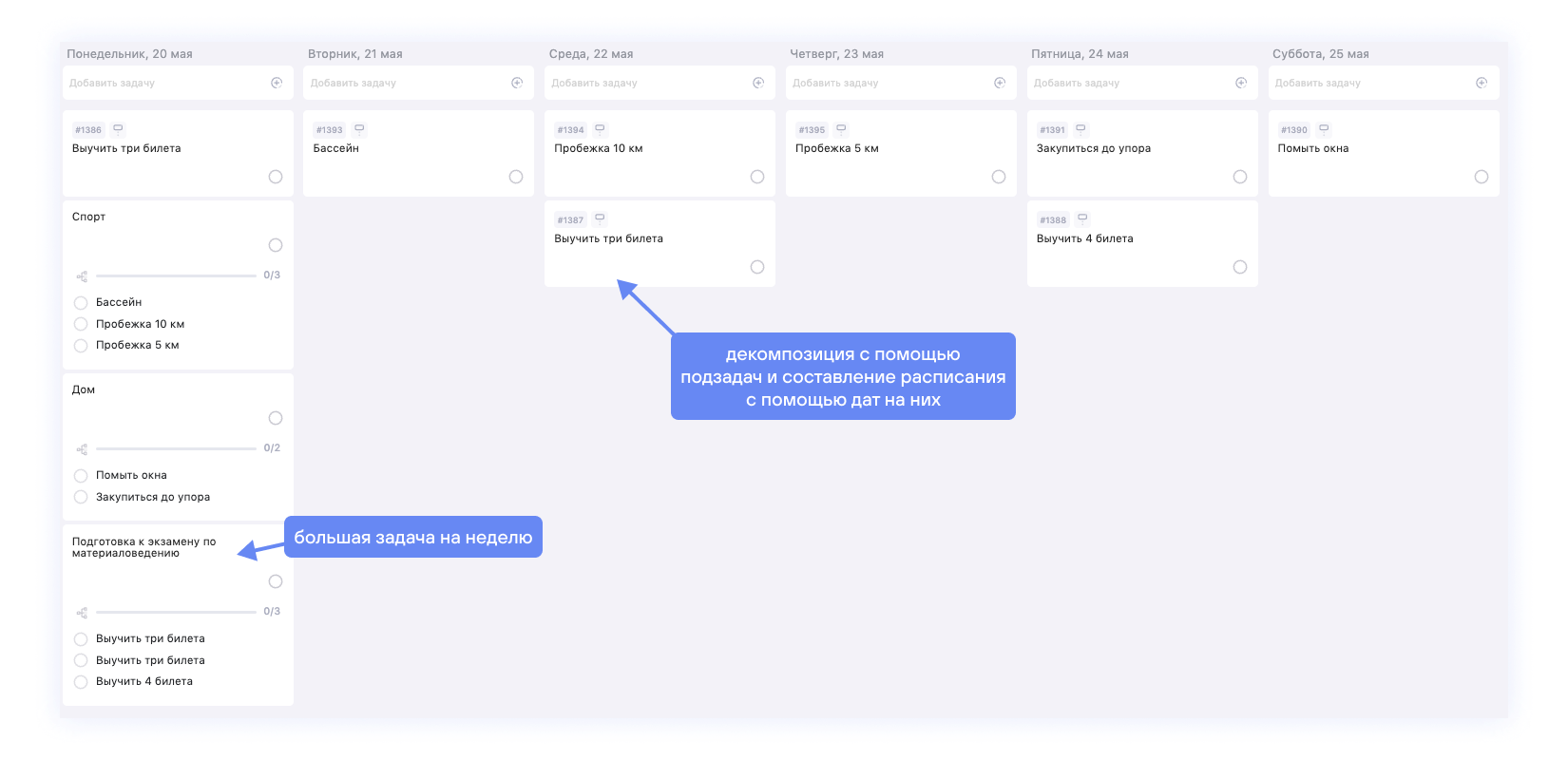Open the #1388 task ID badge
The image size is (1568, 760).
tap(1053, 220)
